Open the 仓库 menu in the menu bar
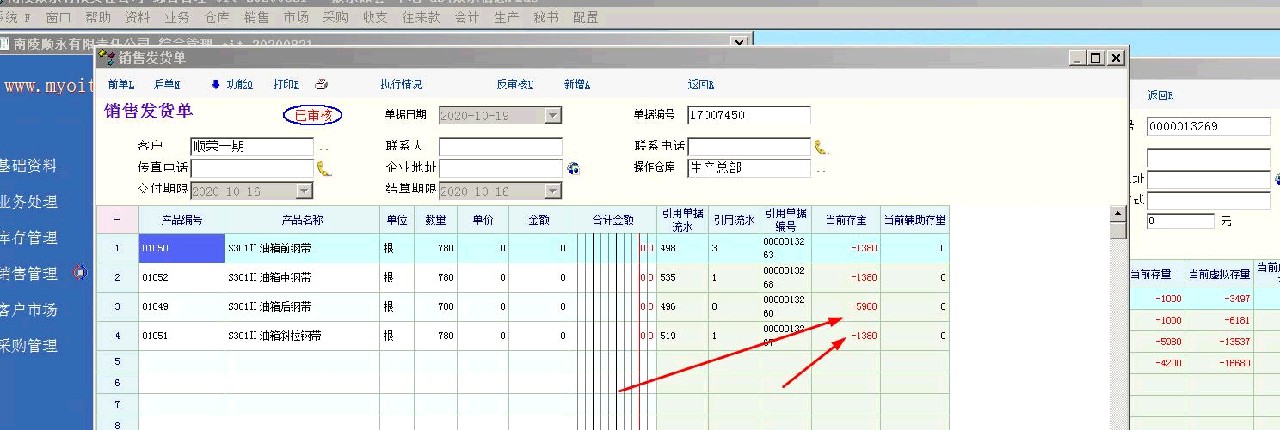This screenshot has height=430, width=1280. click(x=216, y=18)
